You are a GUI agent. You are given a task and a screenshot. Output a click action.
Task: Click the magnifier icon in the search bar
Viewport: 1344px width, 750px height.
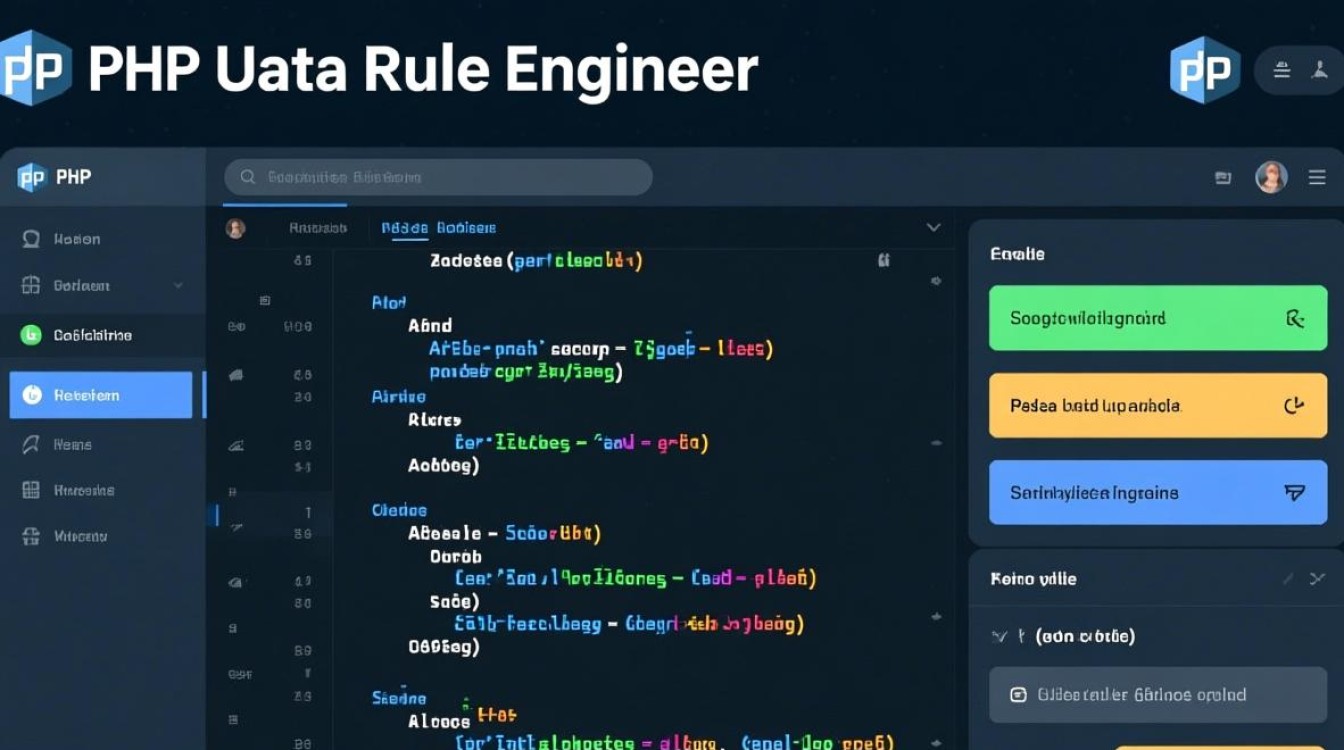click(x=246, y=178)
